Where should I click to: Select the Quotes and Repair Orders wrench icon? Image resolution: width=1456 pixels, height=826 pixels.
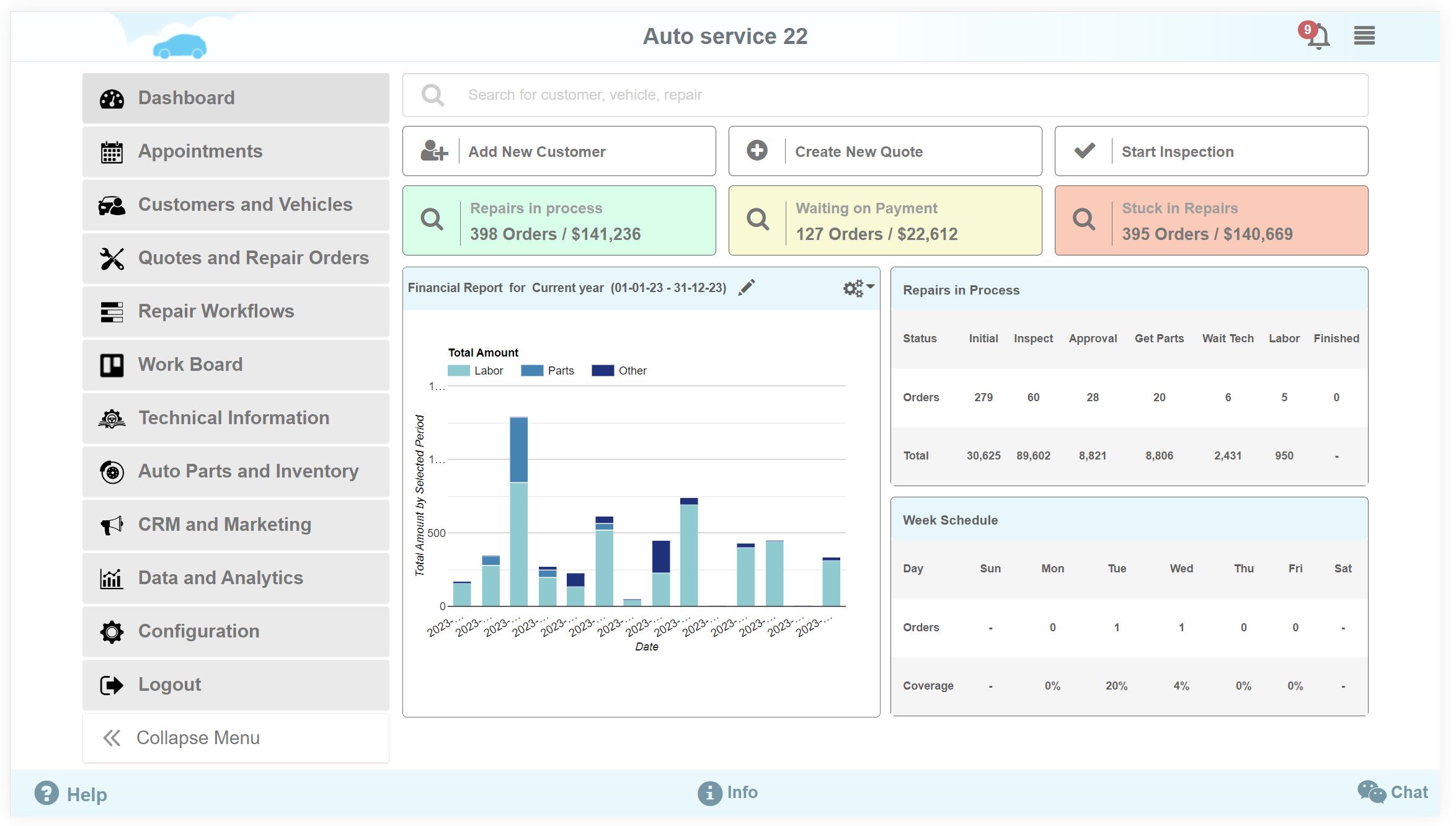[x=112, y=257]
